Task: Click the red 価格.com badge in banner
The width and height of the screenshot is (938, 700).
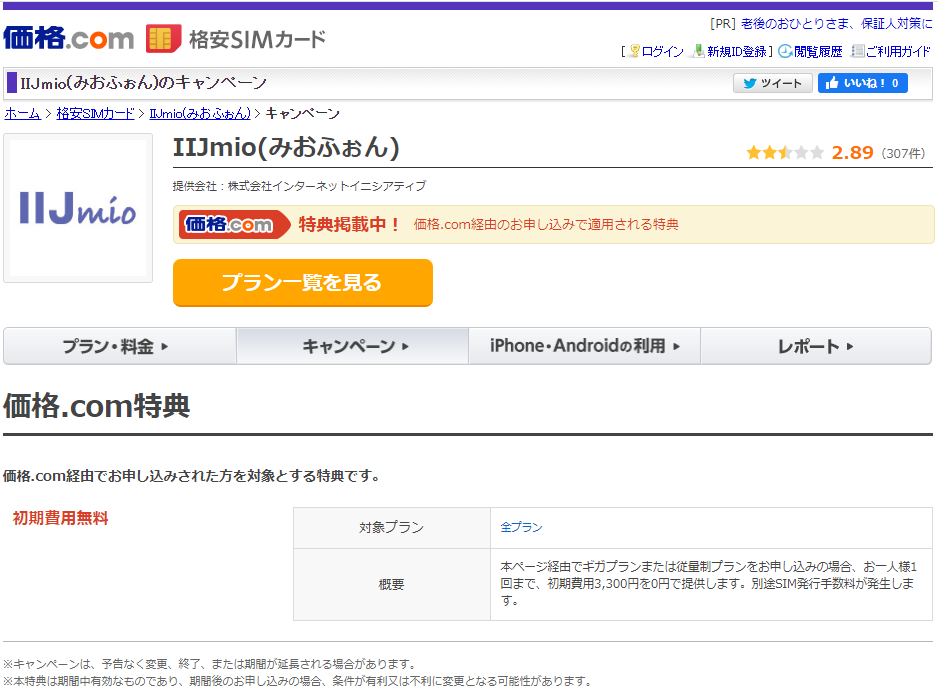Action: pos(234,224)
